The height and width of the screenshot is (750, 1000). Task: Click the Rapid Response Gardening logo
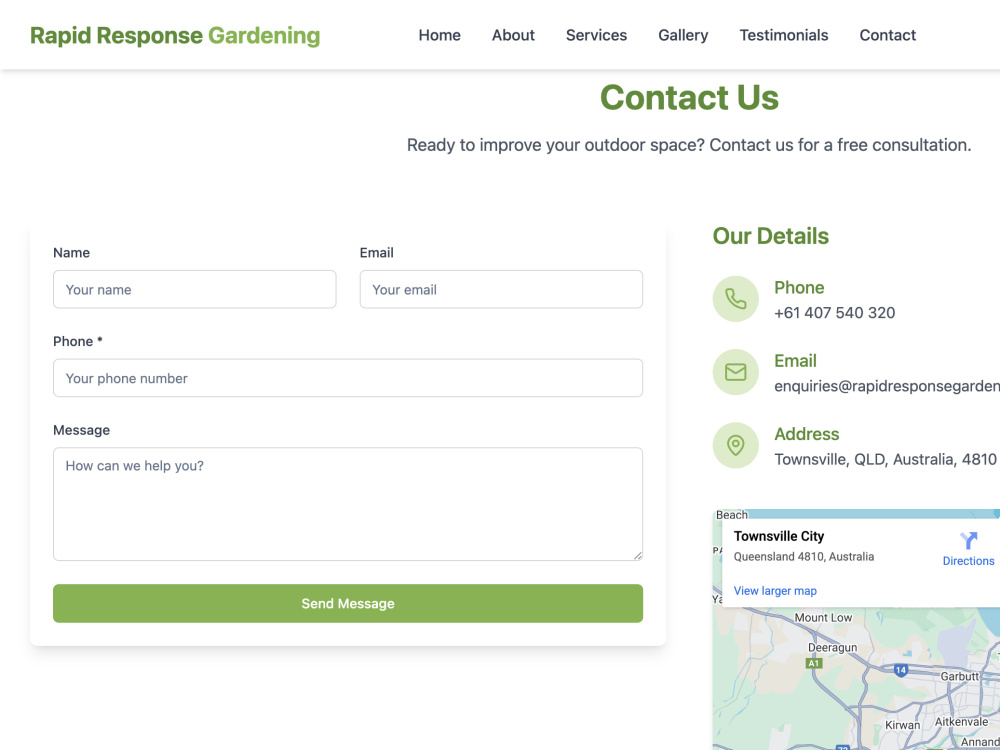[x=175, y=36]
